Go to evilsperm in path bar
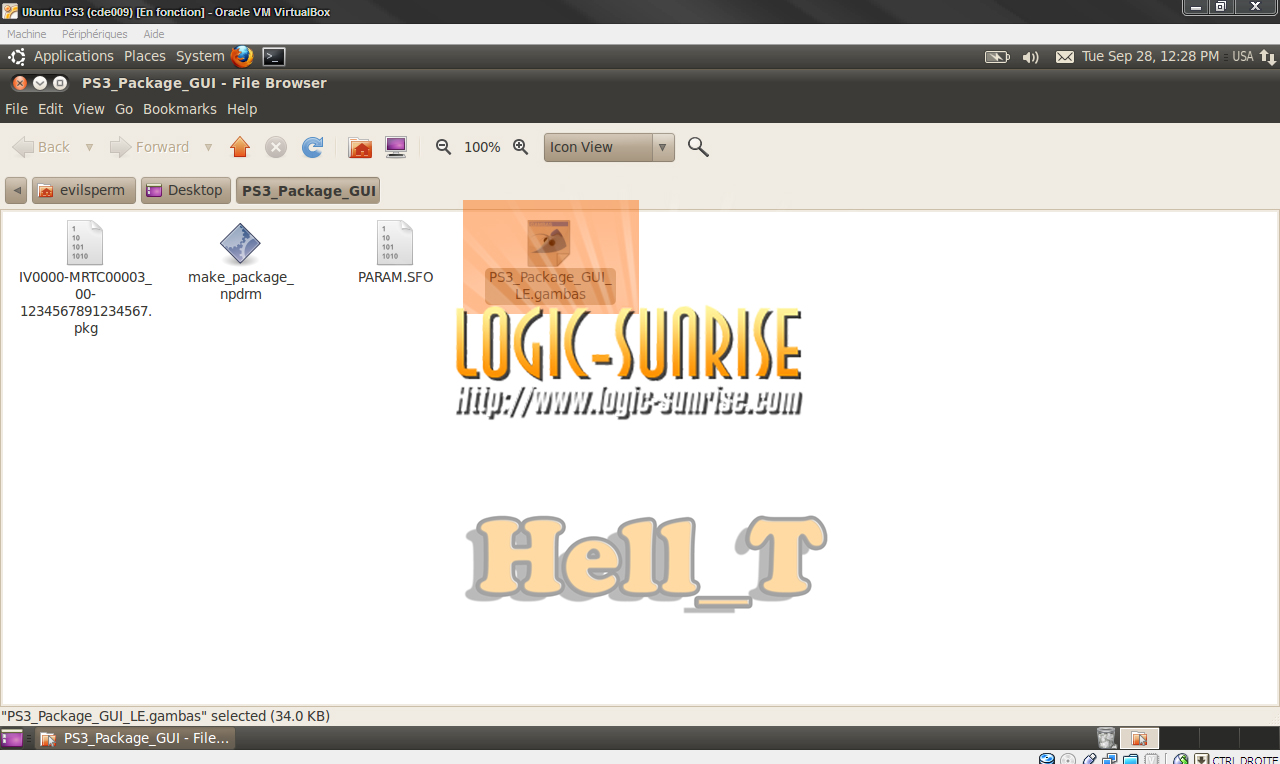 click(x=84, y=190)
